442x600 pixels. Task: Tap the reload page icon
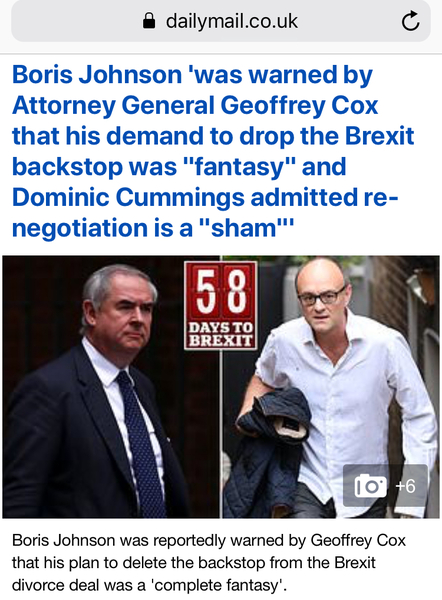[410, 21]
